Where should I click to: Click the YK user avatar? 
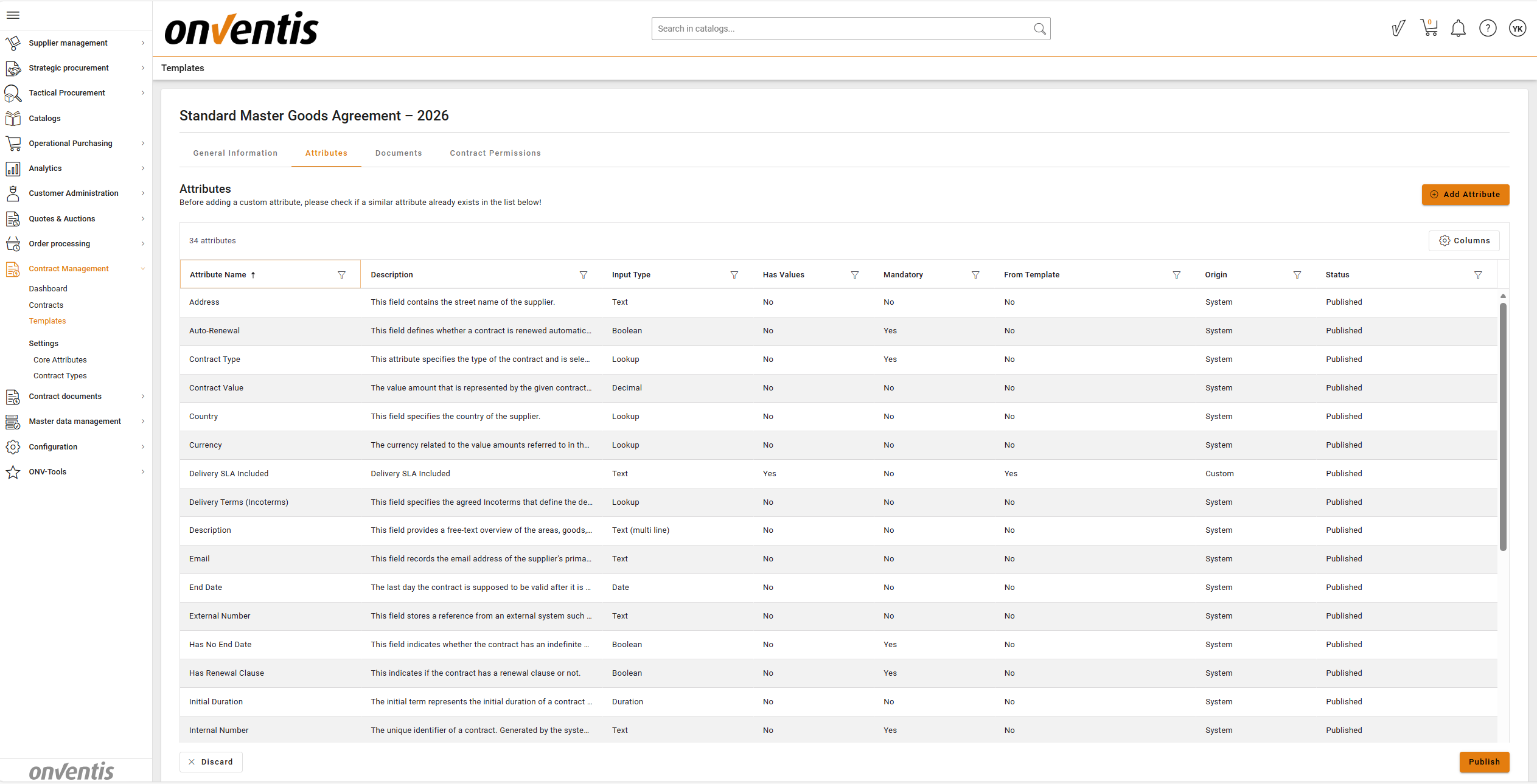1518,29
